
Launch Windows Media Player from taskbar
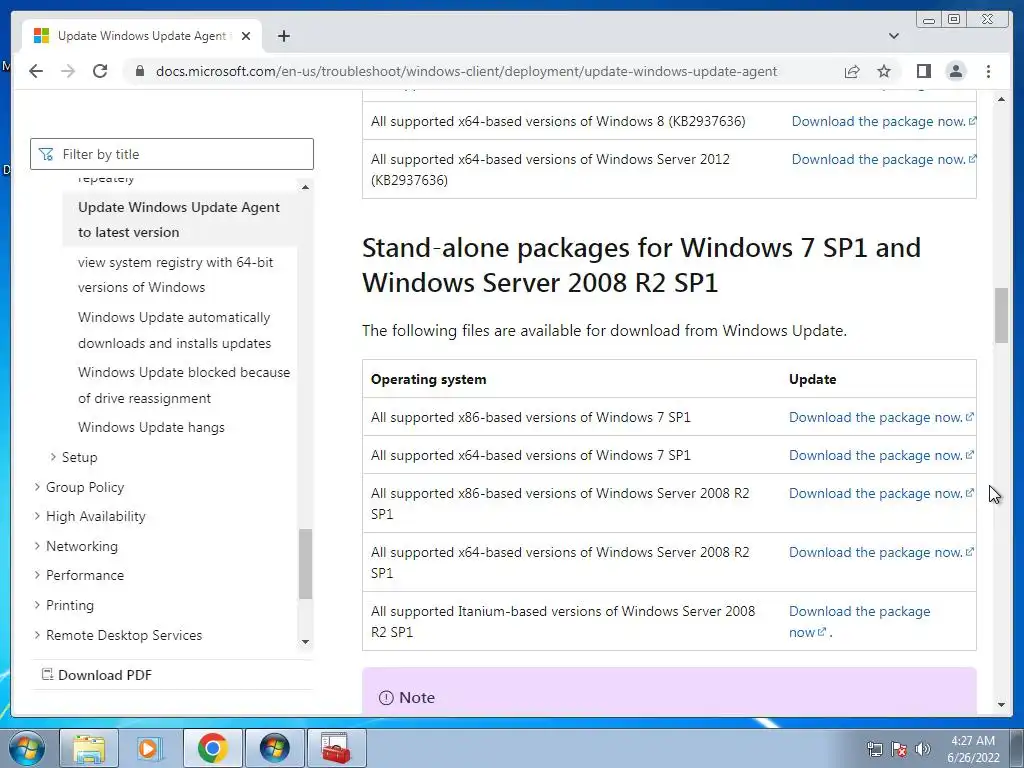pos(148,748)
